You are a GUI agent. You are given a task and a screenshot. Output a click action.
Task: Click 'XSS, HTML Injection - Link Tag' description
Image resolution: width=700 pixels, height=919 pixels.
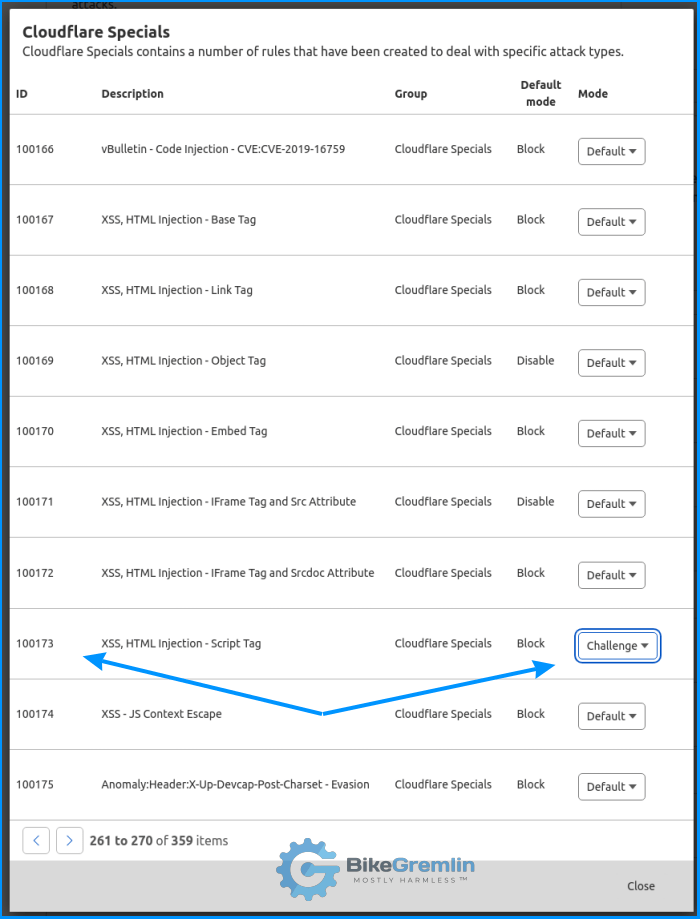point(176,290)
